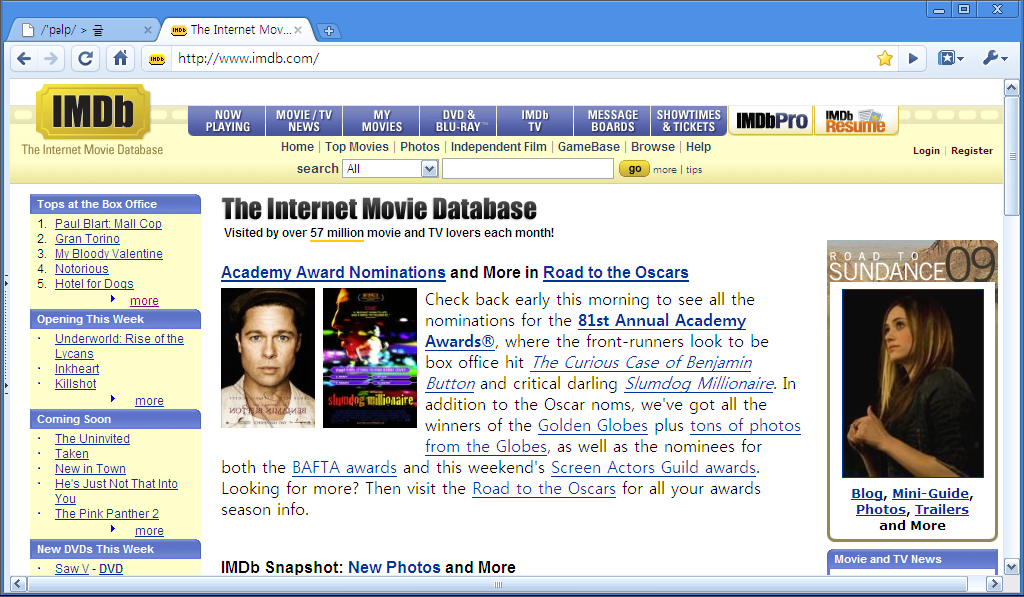
Task: Close The Internet Movie Database tab
Action: click(298, 30)
